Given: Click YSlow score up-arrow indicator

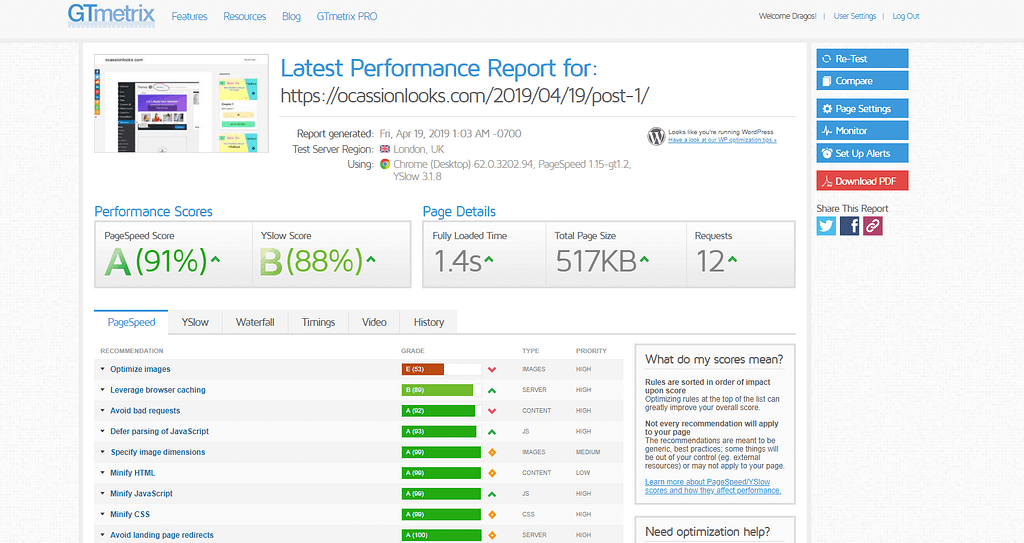Looking at the screenshot, I should pos(371,260).
